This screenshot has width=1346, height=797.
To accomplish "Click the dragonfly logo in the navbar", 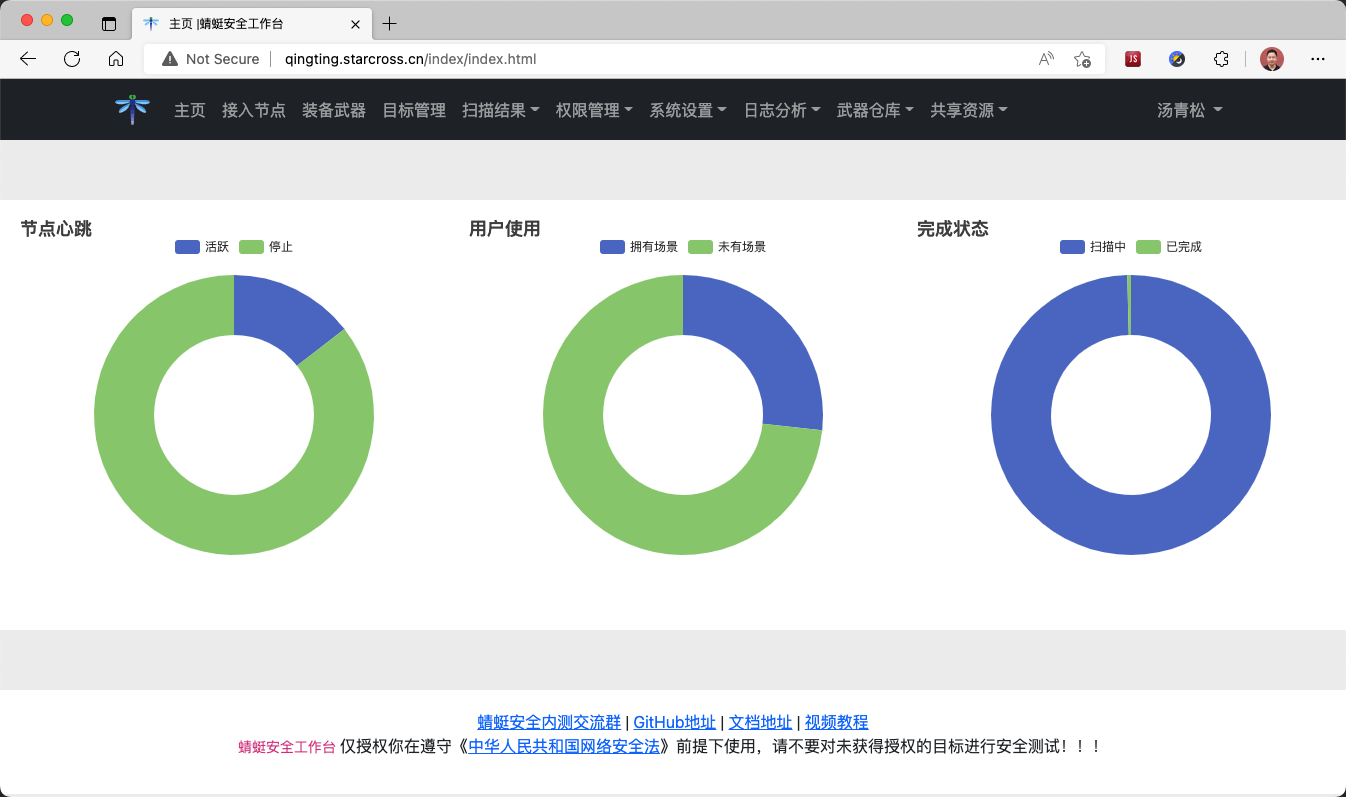I will coord(131,108).
